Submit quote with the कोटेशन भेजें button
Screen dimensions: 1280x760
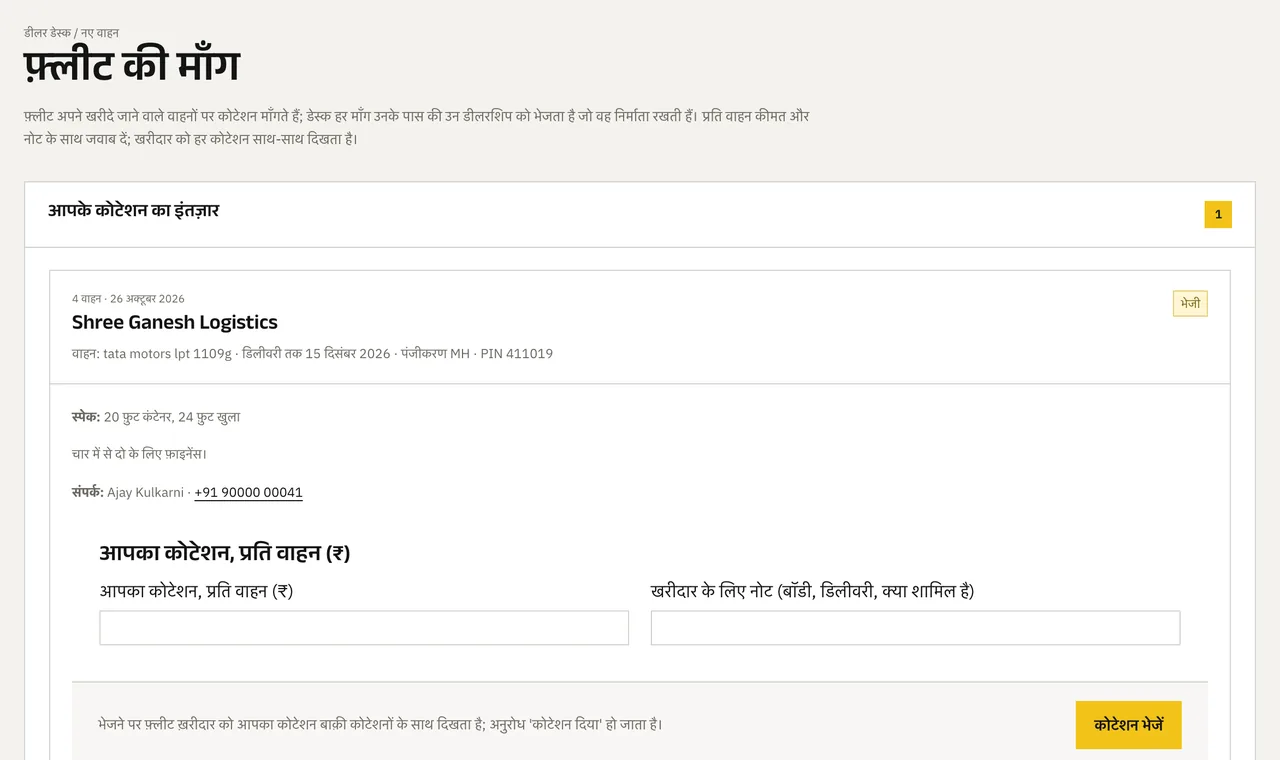[x=1128, y=725]
